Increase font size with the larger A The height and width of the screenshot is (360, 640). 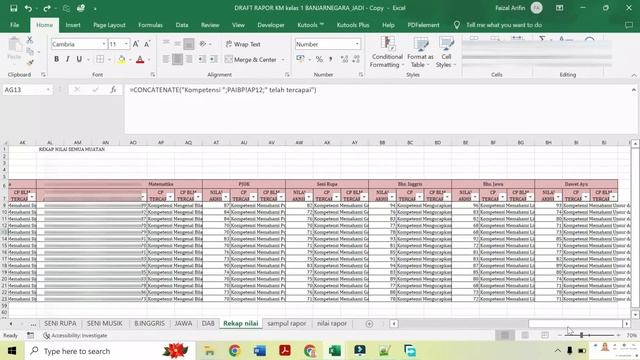tap(136, 44)
